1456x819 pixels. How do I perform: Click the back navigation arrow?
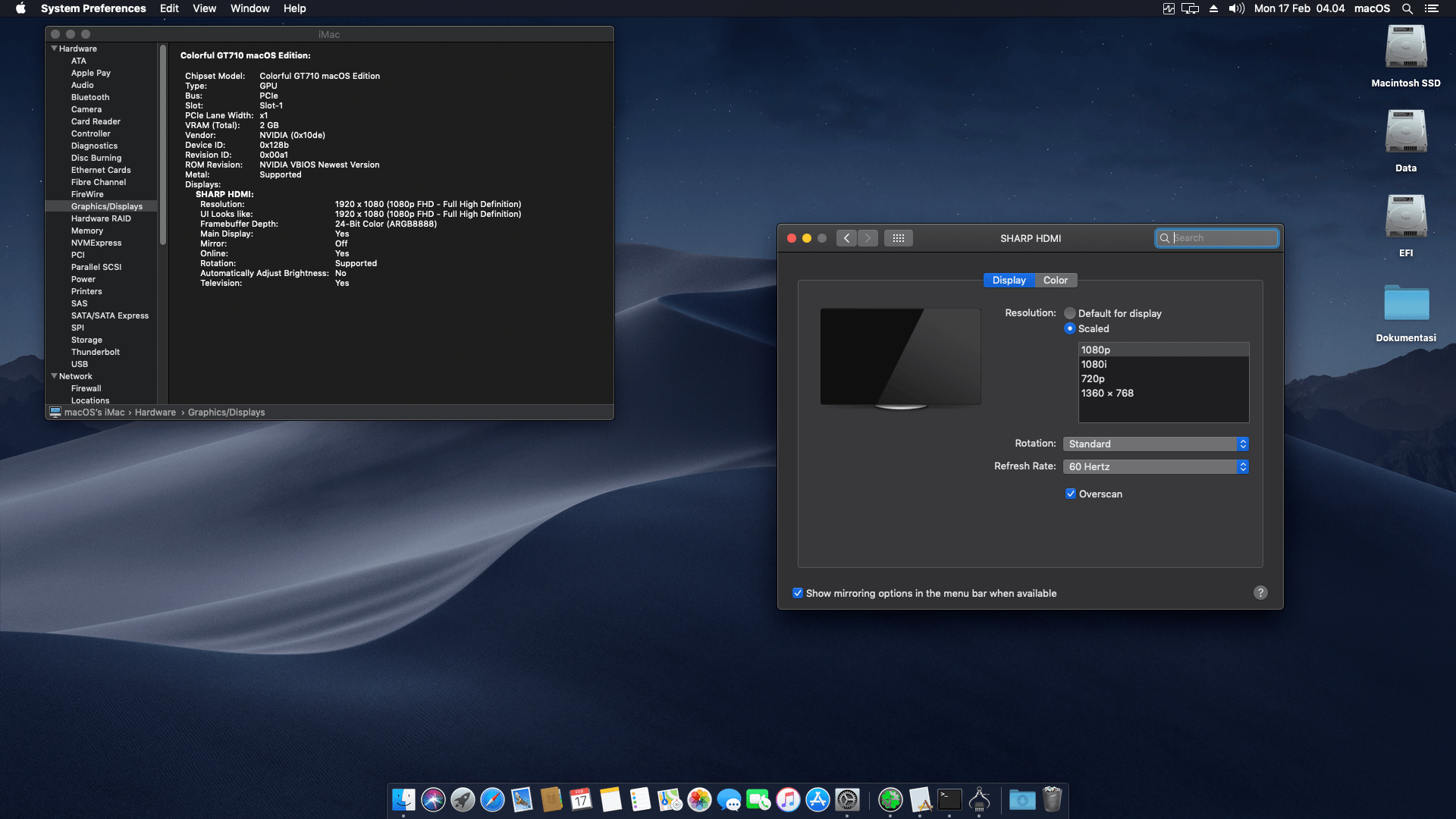(847, 238)
